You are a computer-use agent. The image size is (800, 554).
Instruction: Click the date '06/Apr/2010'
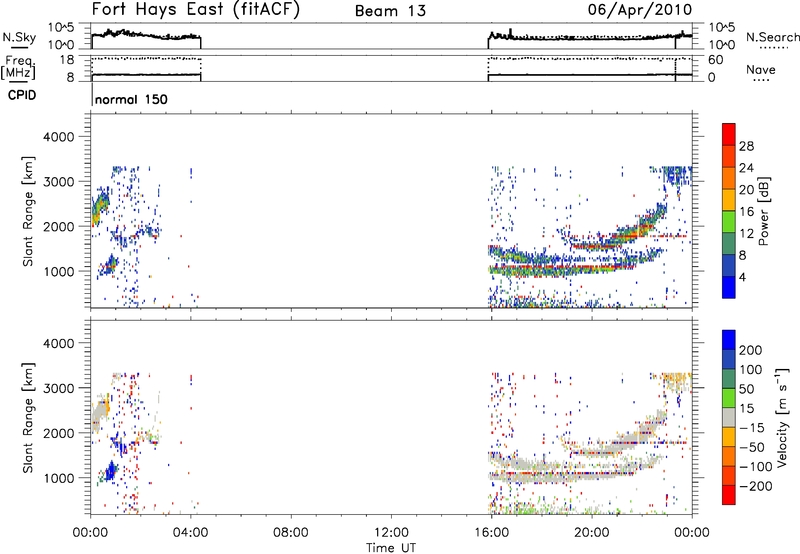point(640,10)
